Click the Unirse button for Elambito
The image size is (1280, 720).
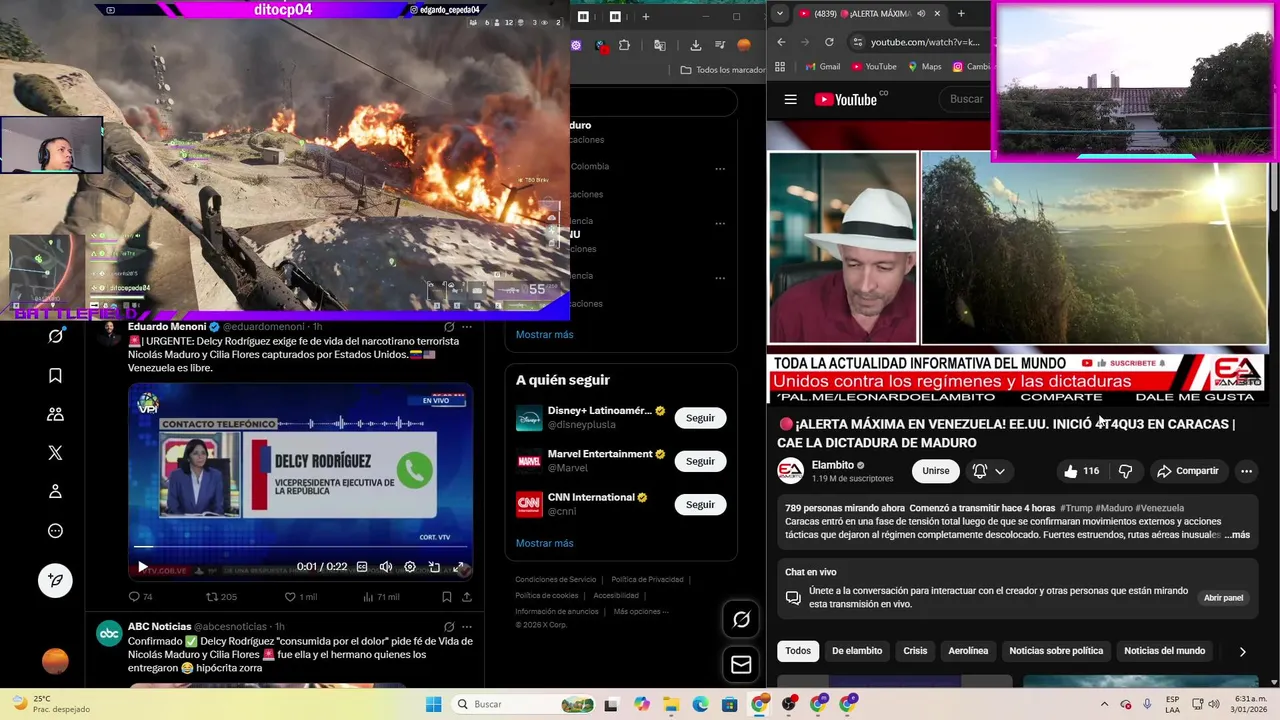pos(936,471)
